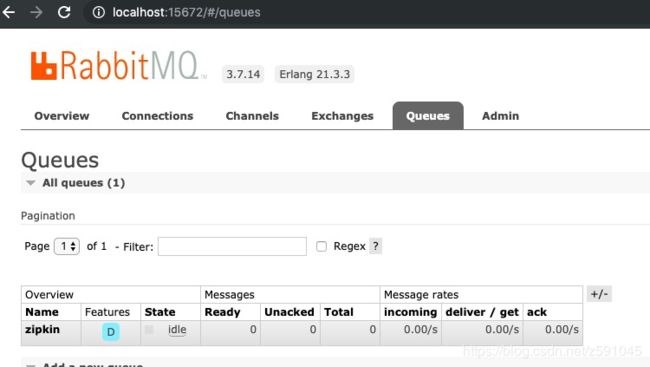Open the Page number dropdown
Viewport: 650px width, 367px height.
[x=67, y=246]
